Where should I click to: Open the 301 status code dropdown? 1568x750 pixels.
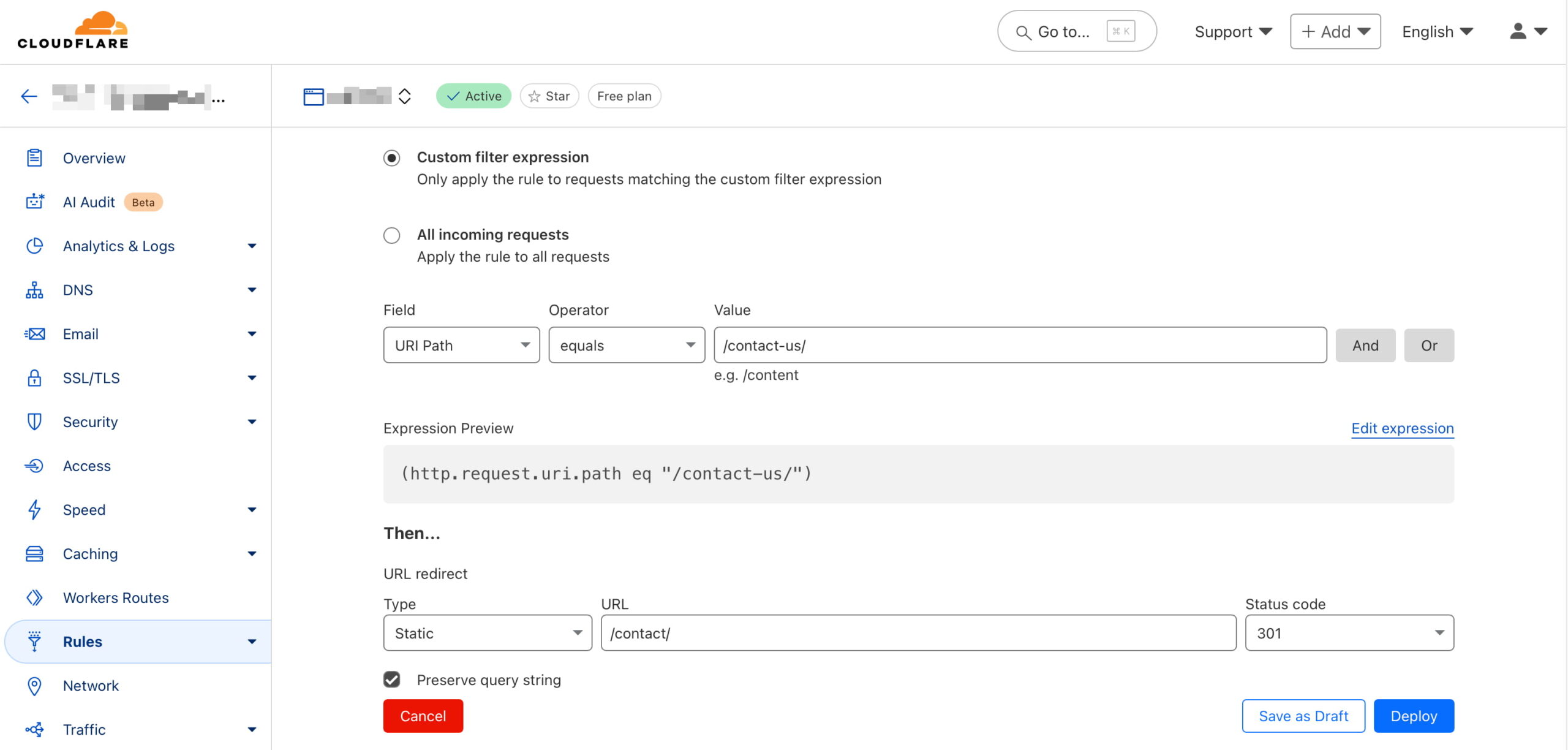(x=1349, y=633)
